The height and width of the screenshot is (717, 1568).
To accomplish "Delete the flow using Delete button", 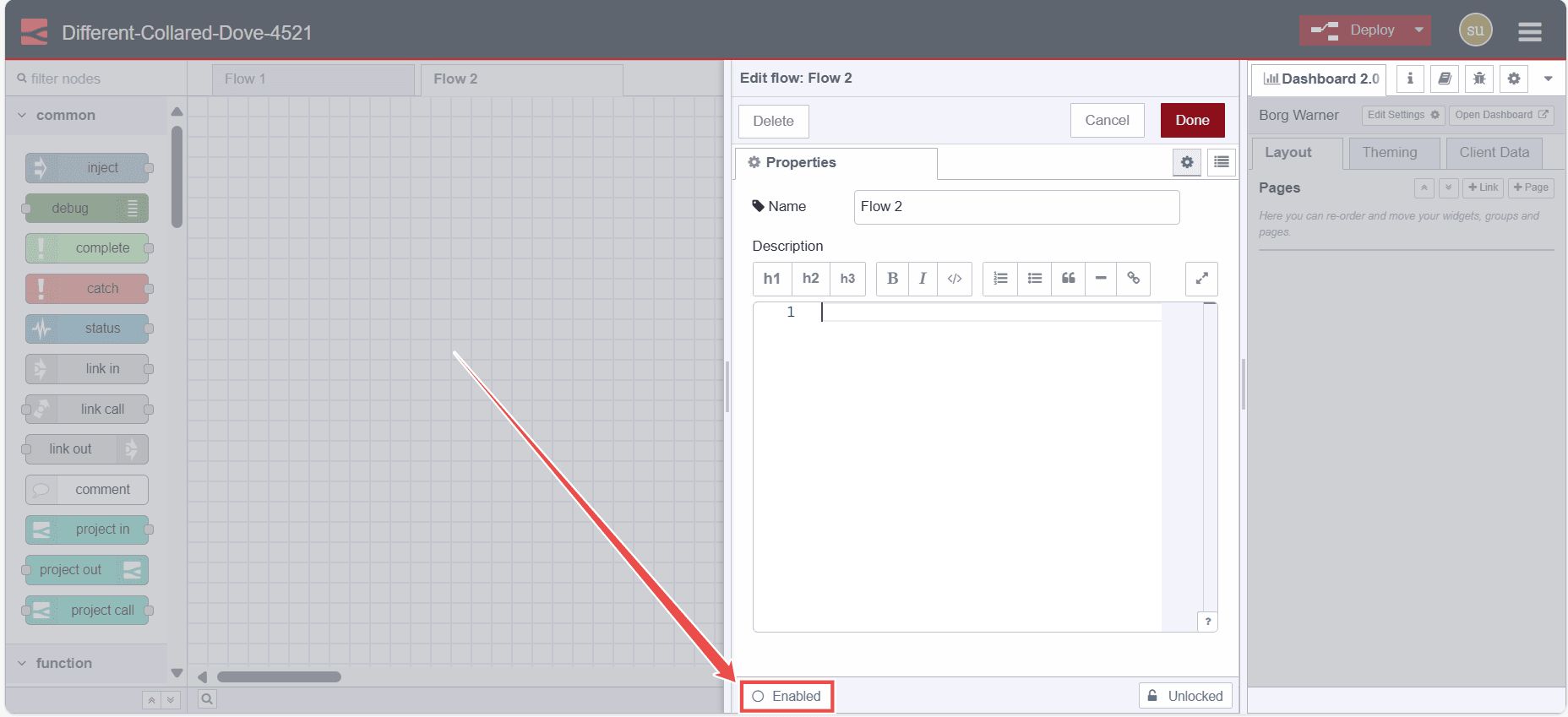I will 773,121.
